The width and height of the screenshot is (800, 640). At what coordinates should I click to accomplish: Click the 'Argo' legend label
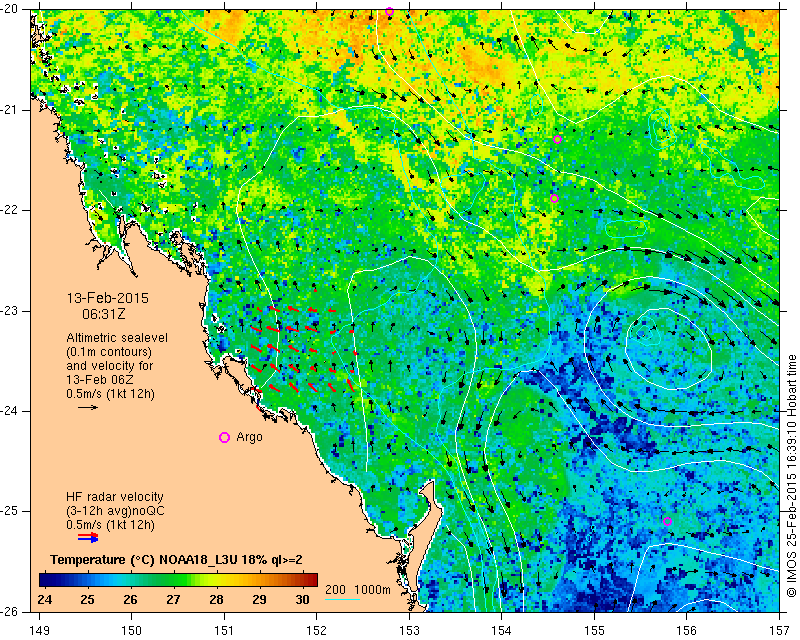(249, 437)
